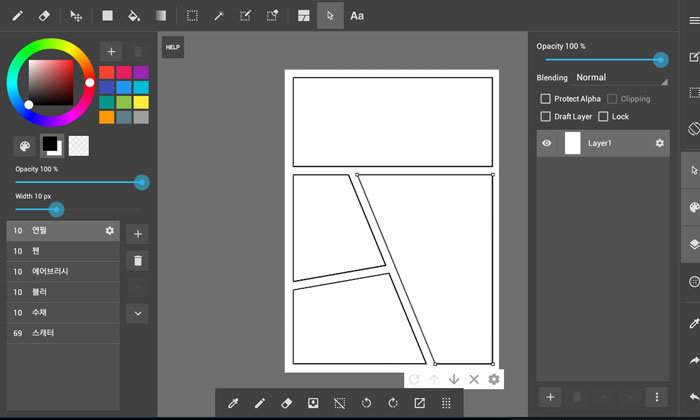Enable Protect Alpha checkbox
700x420 pixels.
click(x=546, y=99)
